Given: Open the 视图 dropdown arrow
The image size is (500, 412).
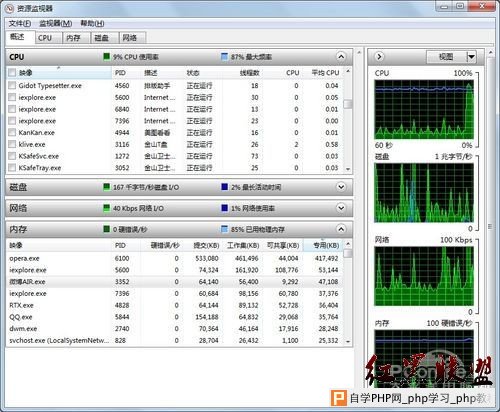Looking at the screenshot, I should click(x=471, y=57).
